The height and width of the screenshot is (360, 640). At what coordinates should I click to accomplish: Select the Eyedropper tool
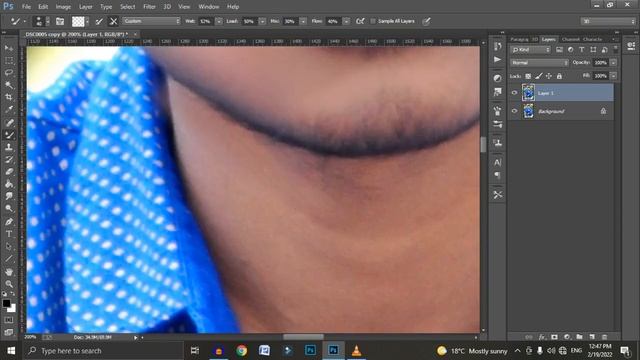pyautogui.click(x=9, y=109)
